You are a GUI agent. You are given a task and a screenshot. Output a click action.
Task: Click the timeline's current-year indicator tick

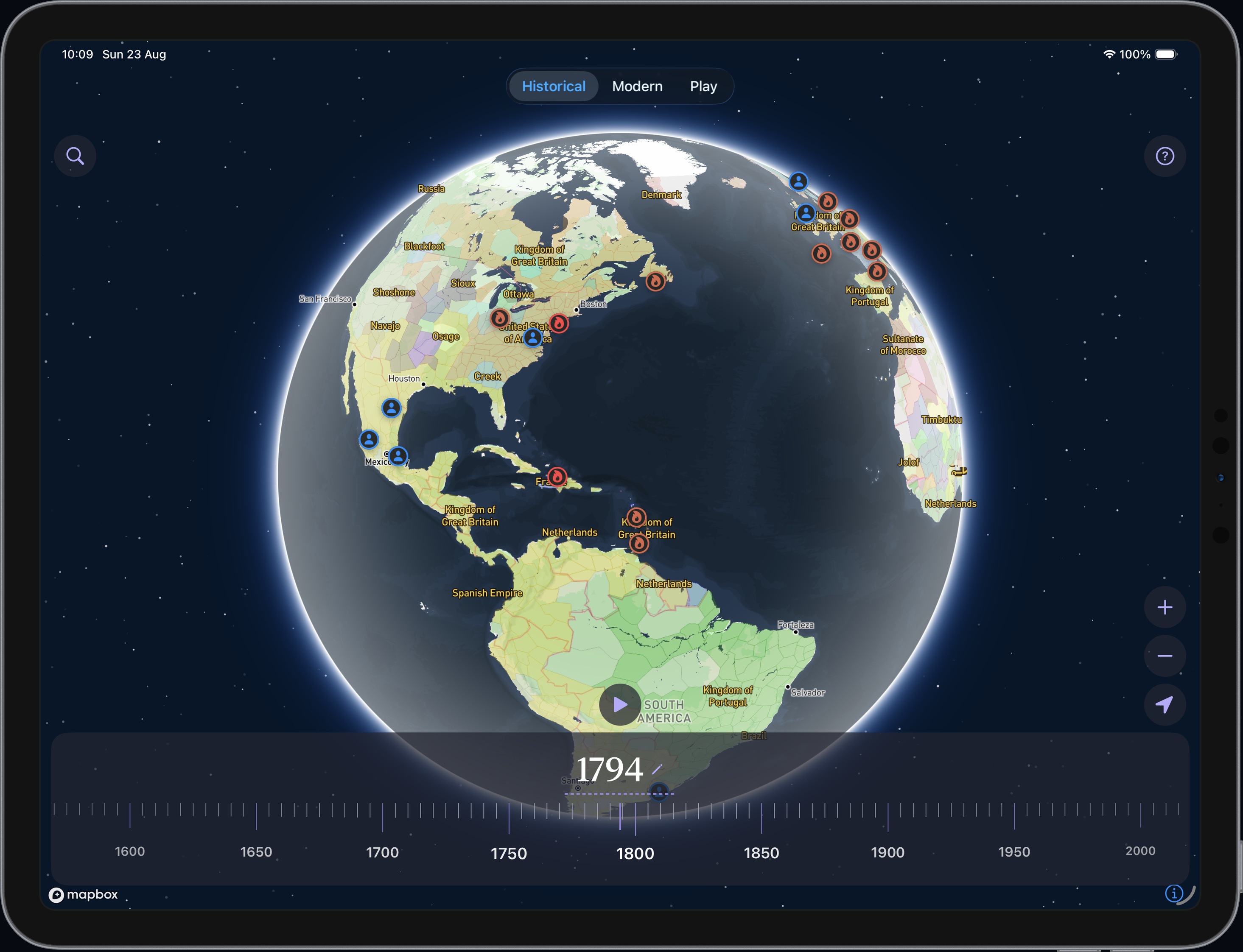(x=620, y=817)
